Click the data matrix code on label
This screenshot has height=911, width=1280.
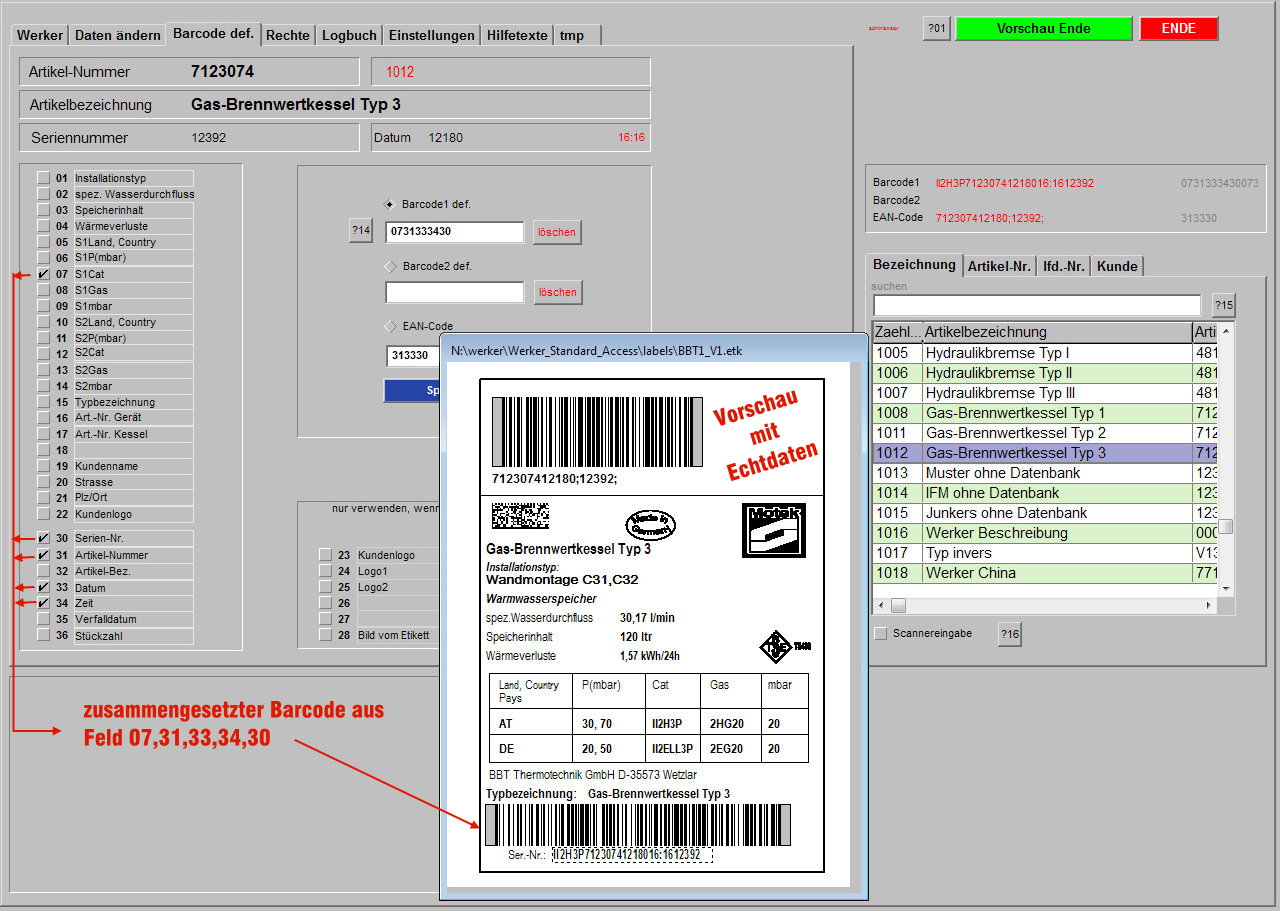click(520, 516)
